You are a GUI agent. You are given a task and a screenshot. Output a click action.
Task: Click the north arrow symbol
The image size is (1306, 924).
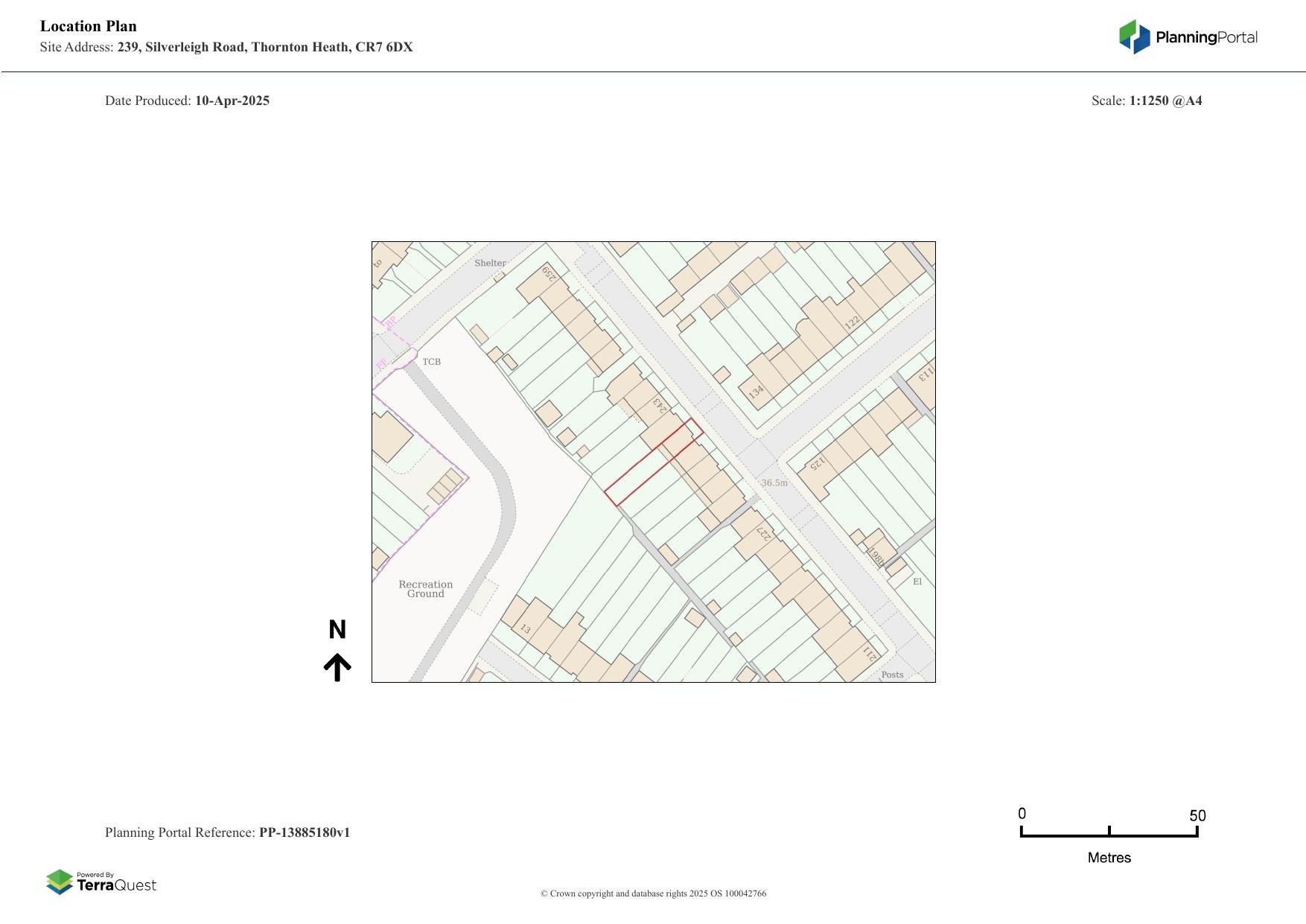[337, 667]
